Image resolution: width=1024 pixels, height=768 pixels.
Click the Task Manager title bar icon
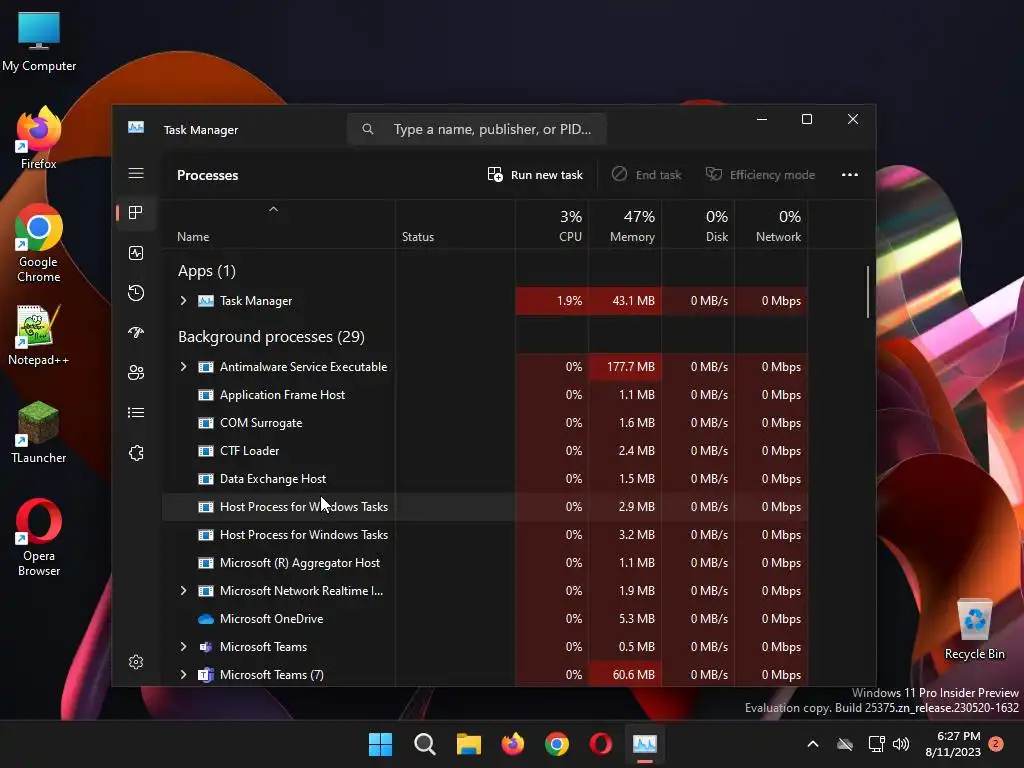click(x=136, y=127)
